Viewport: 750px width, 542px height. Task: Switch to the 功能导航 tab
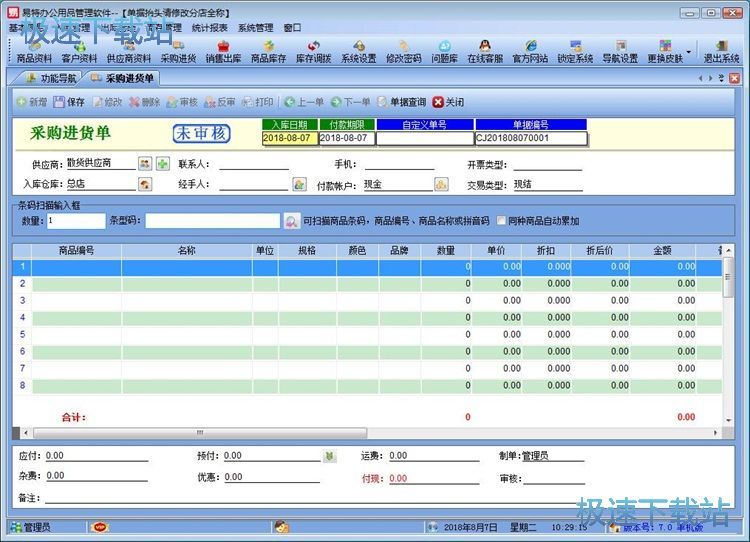pyautogui.click(x=52, y=78)
